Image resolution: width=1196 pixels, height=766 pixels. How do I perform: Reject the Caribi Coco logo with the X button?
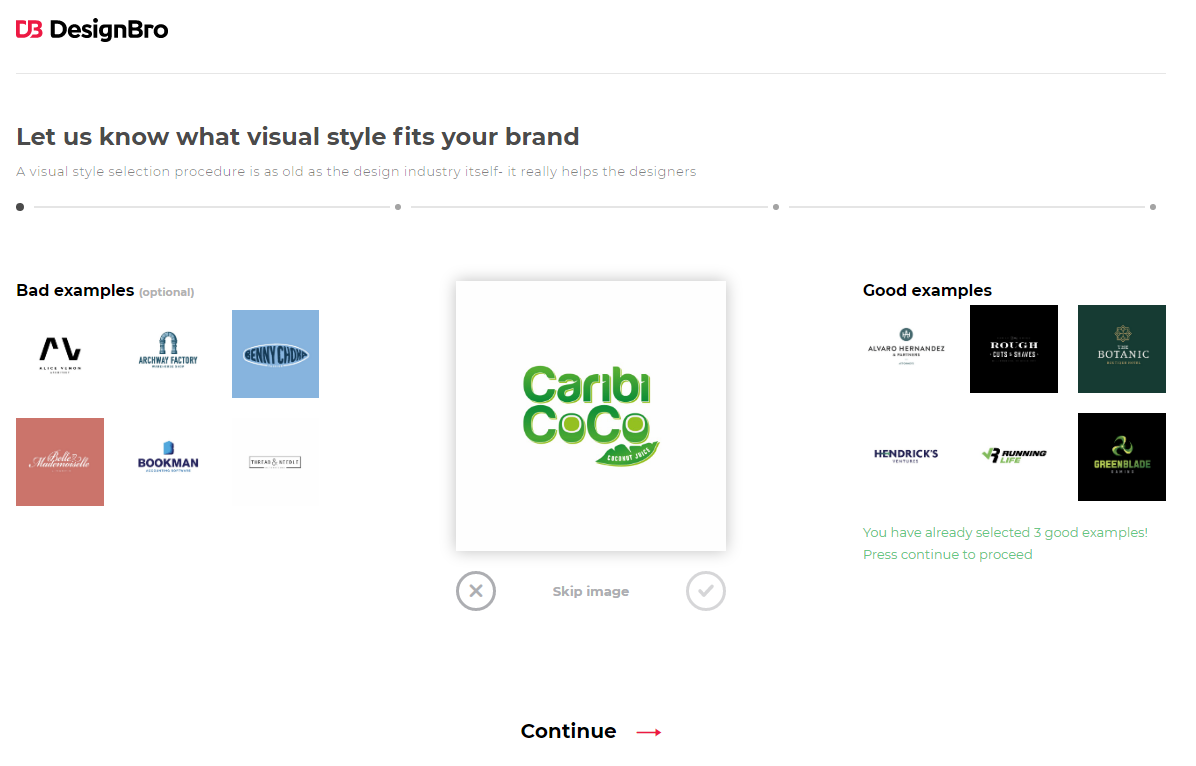click(x=476, y=591)
